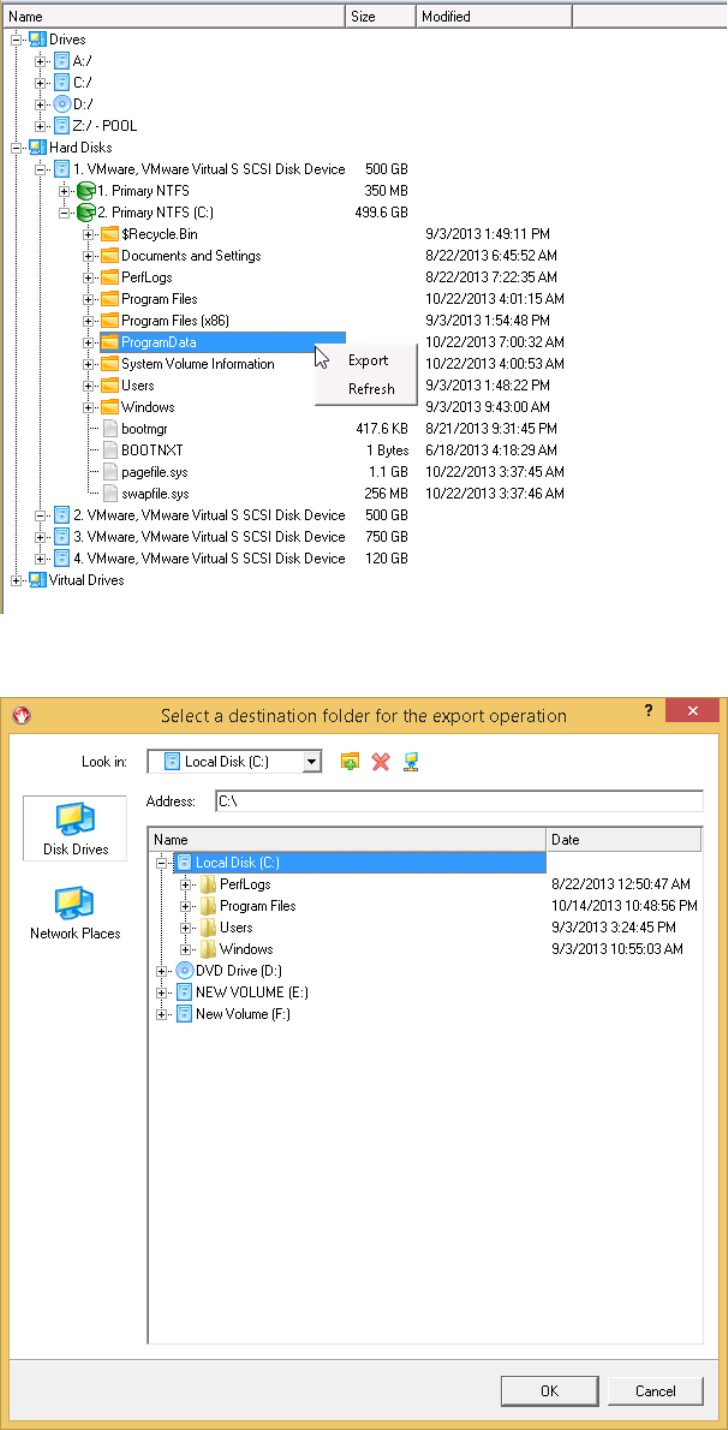Click the System Volume Information folder icon
728x1430 pixels.
pyautogui.click(x=109, y=364)
